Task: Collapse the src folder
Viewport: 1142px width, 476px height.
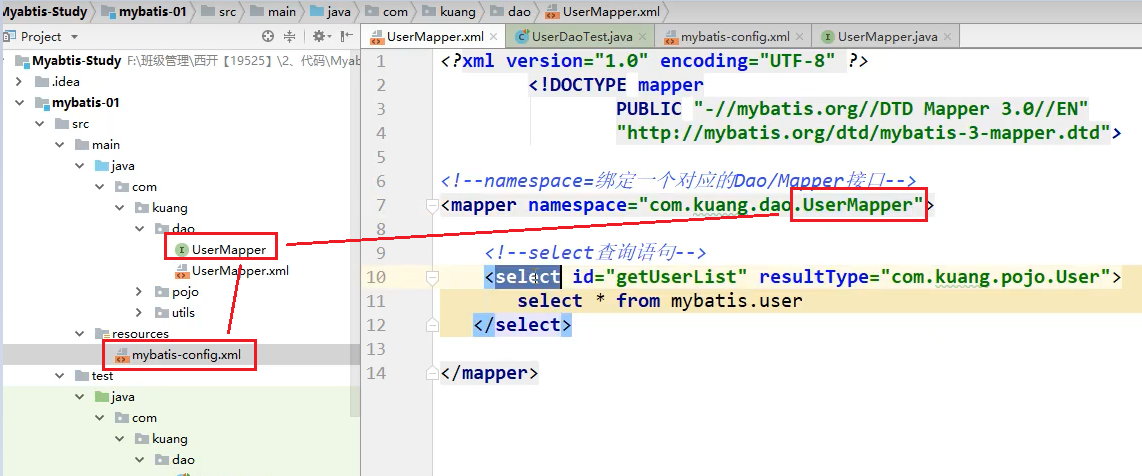Action: pos(40,124)
